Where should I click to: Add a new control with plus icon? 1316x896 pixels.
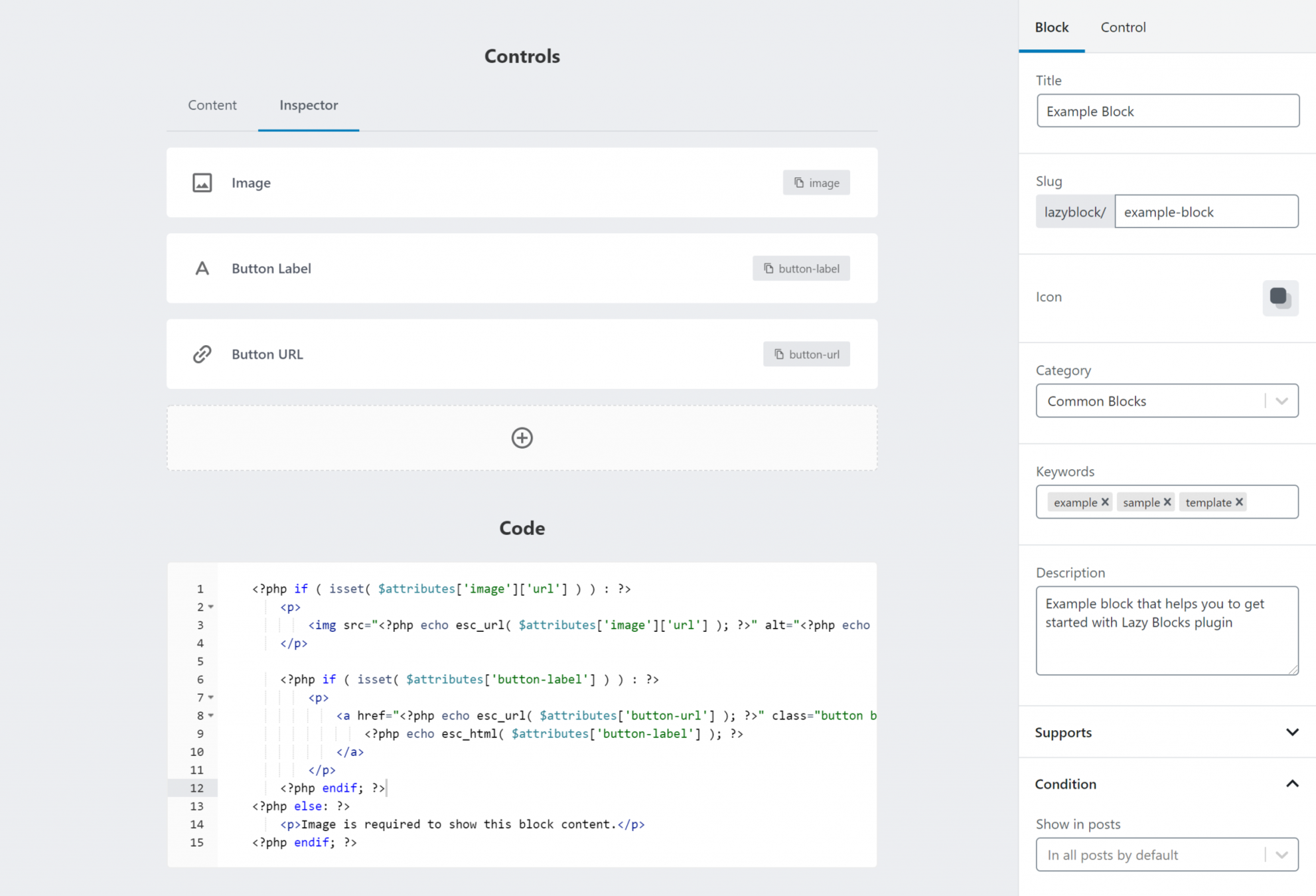[522, 438]
